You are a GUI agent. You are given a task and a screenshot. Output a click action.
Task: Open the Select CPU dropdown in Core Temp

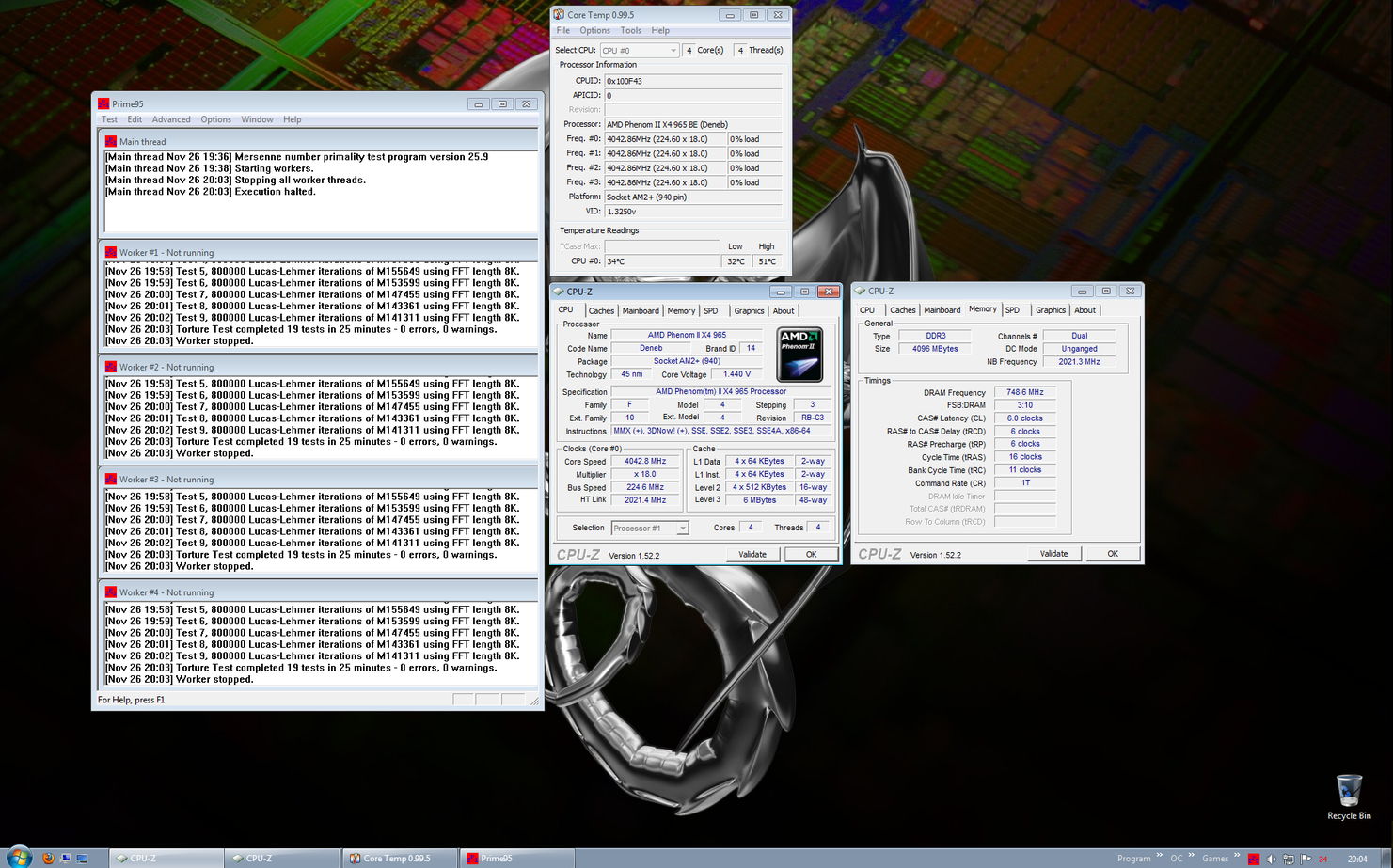(x=640, y=51)
